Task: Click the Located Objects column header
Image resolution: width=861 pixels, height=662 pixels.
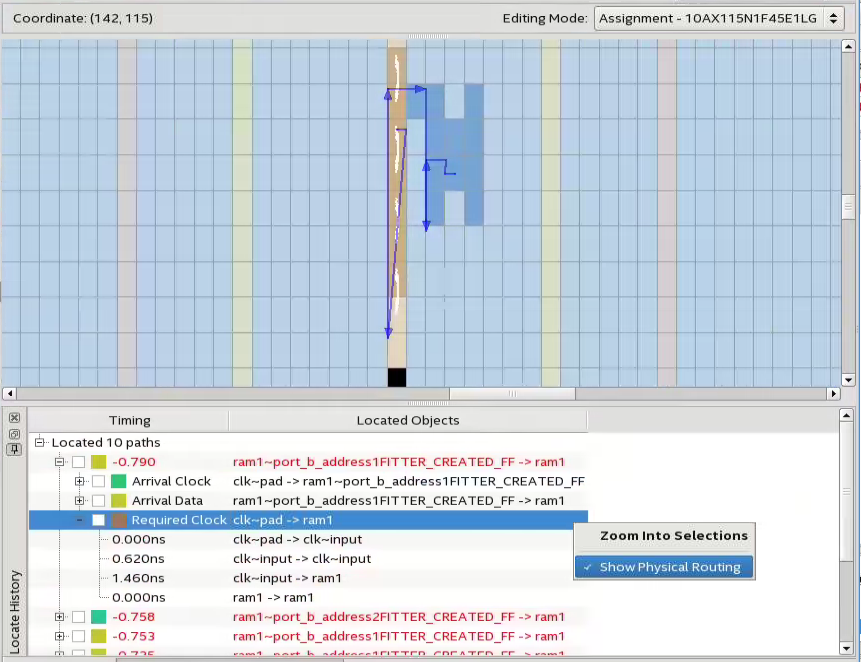Action: tap(408, 421)
